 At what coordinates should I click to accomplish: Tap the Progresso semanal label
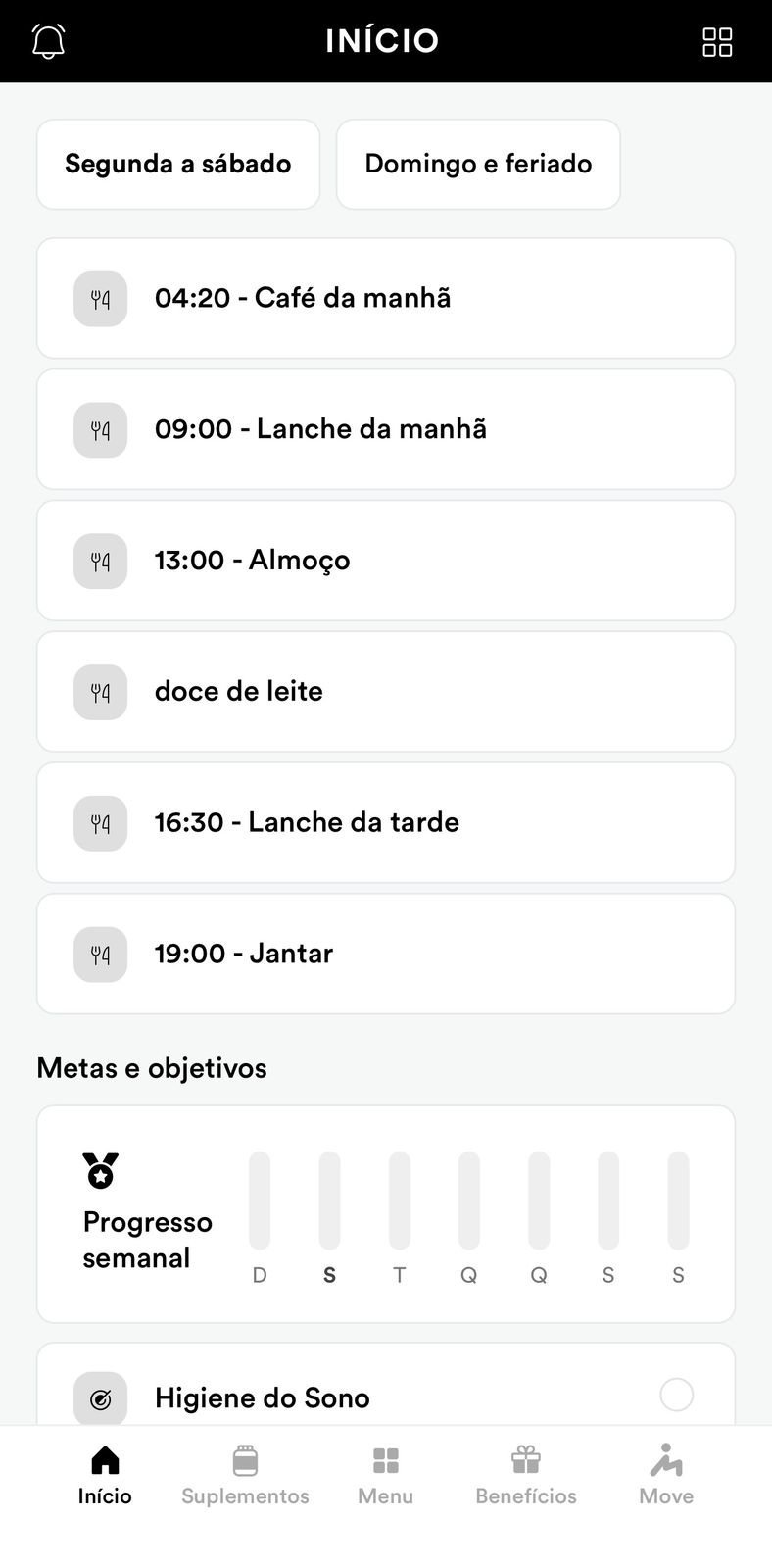147,1240
